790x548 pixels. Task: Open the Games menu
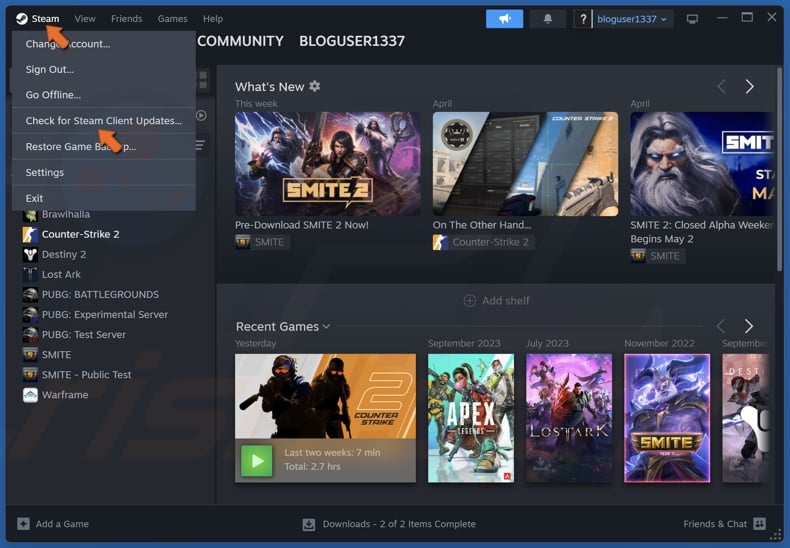tap(172, 19)
